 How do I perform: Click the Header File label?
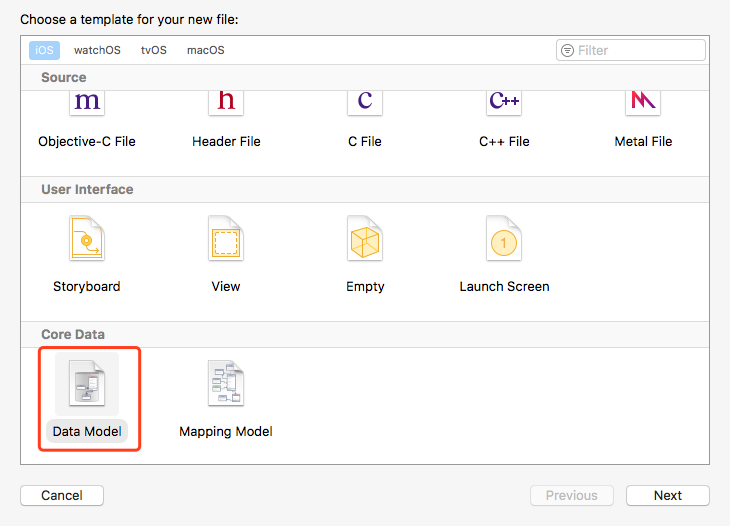(226, 142)
